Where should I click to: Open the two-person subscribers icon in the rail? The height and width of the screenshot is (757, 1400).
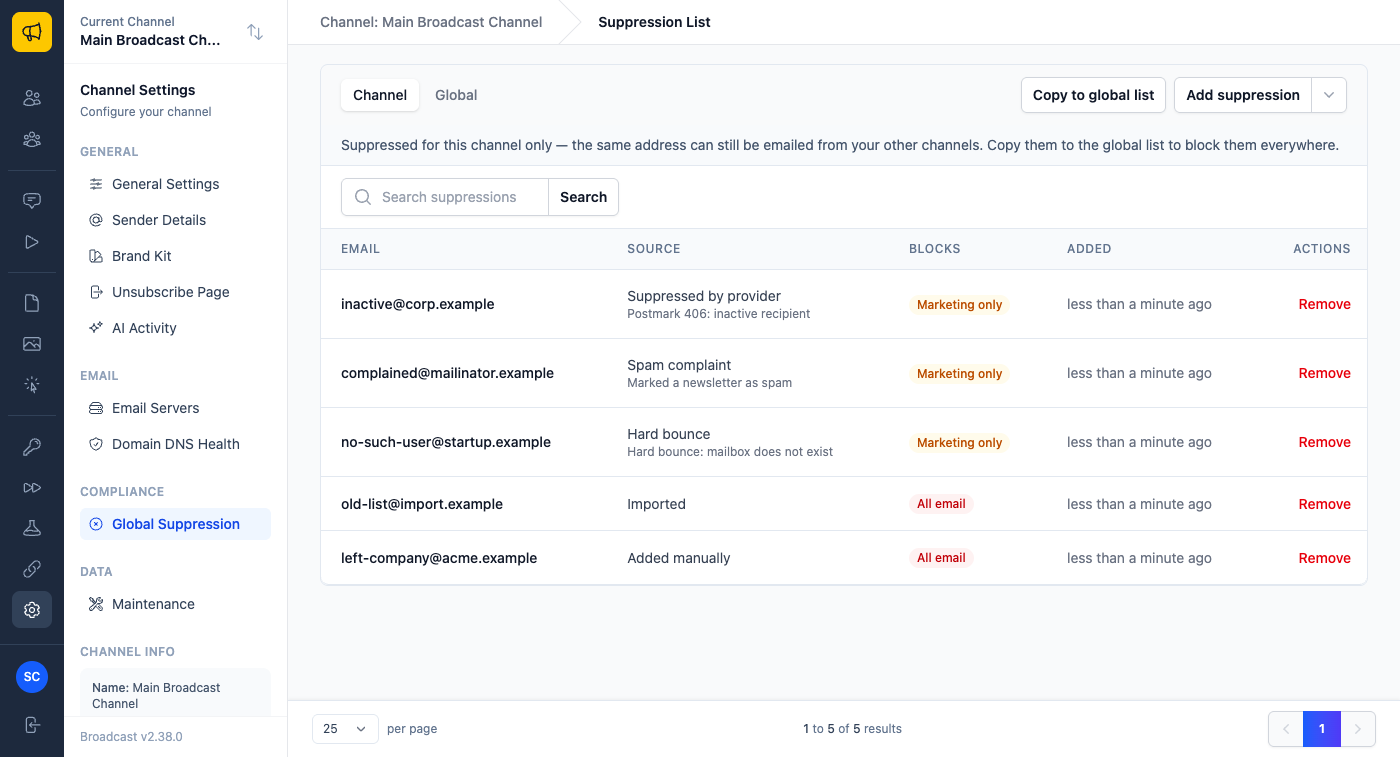point(32,98)
